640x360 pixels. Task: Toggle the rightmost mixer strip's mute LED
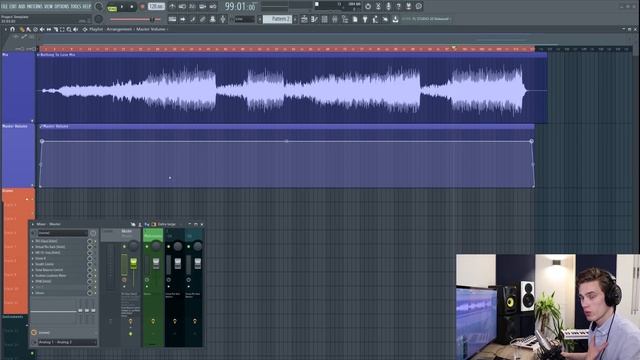click(189, 247)
